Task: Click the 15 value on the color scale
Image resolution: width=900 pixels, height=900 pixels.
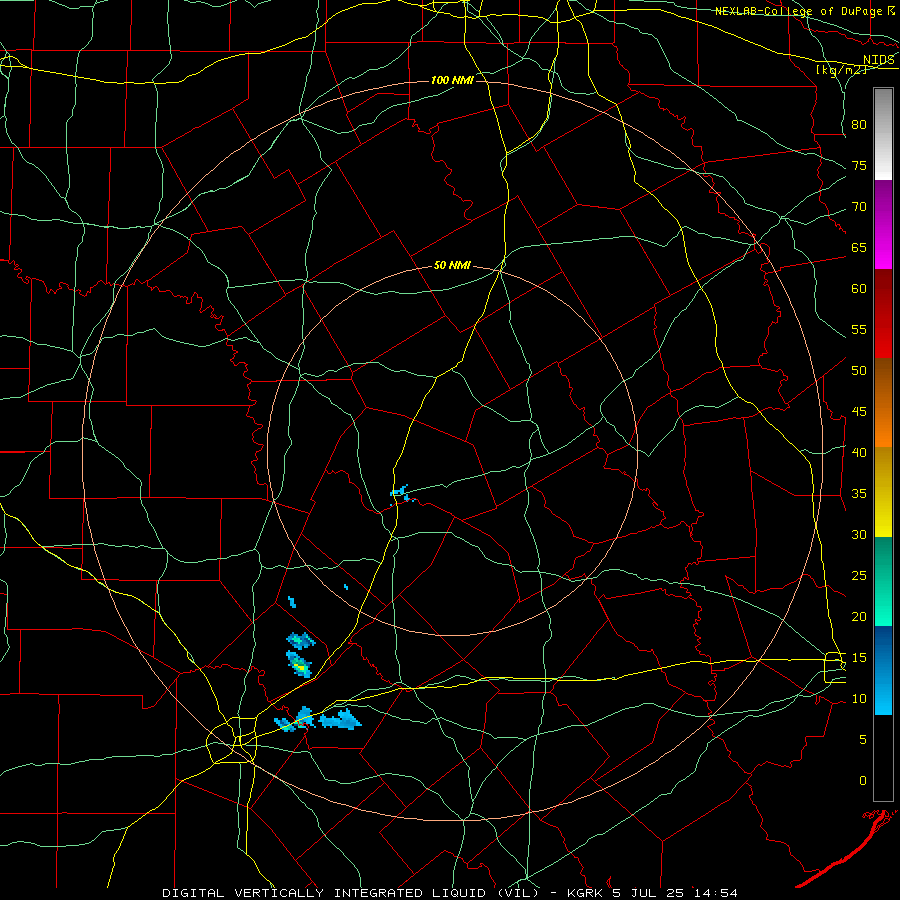Action: (859, 658)
